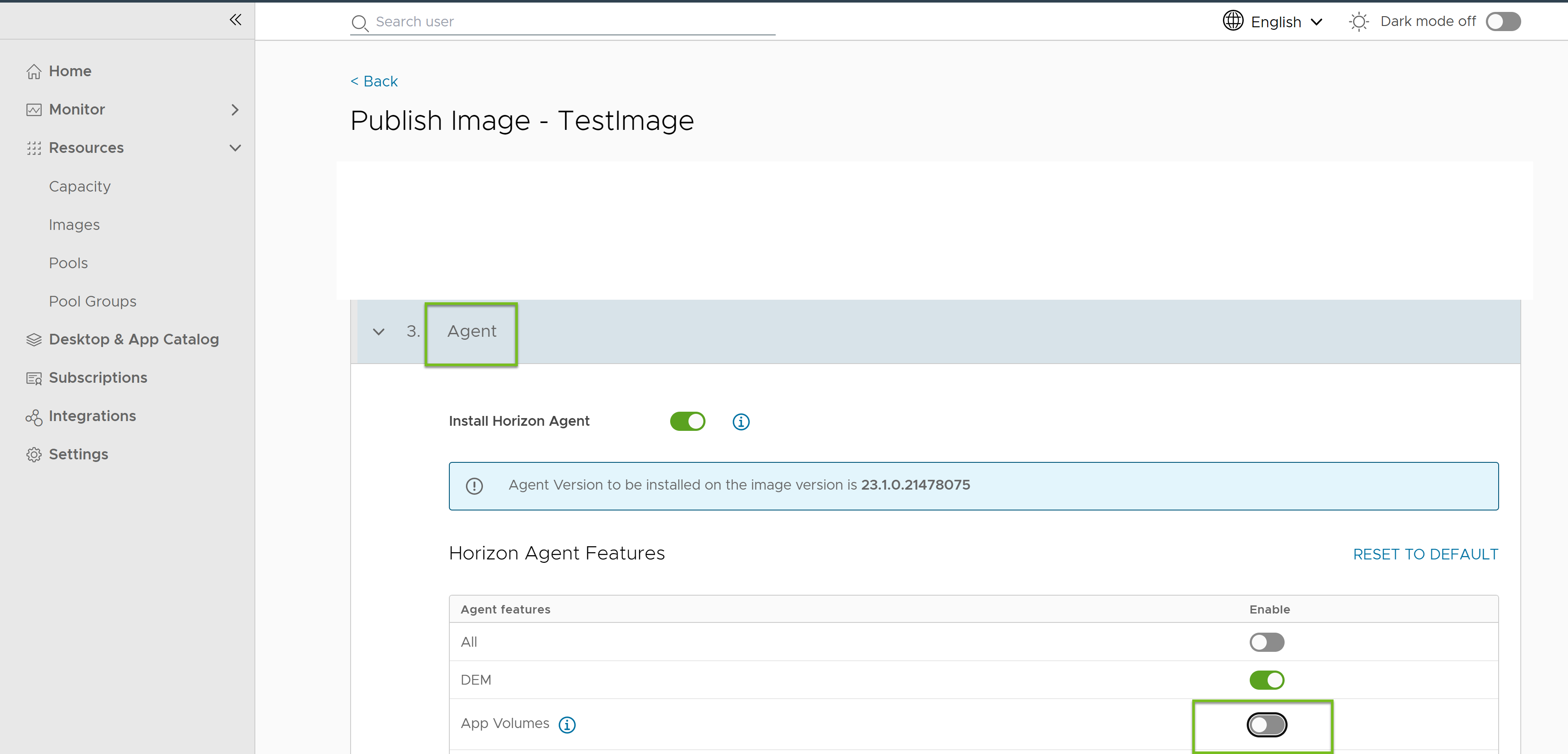
Task: Open Subscriptions page
Action: (98, 378)
